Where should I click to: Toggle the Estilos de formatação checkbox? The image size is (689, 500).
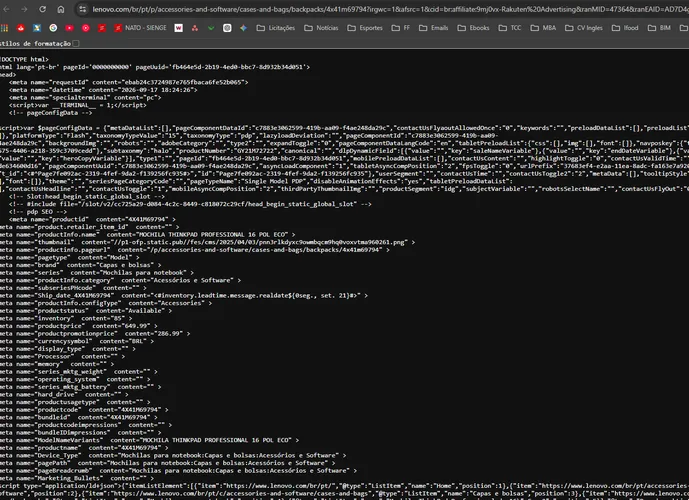[x=76, y=43]
